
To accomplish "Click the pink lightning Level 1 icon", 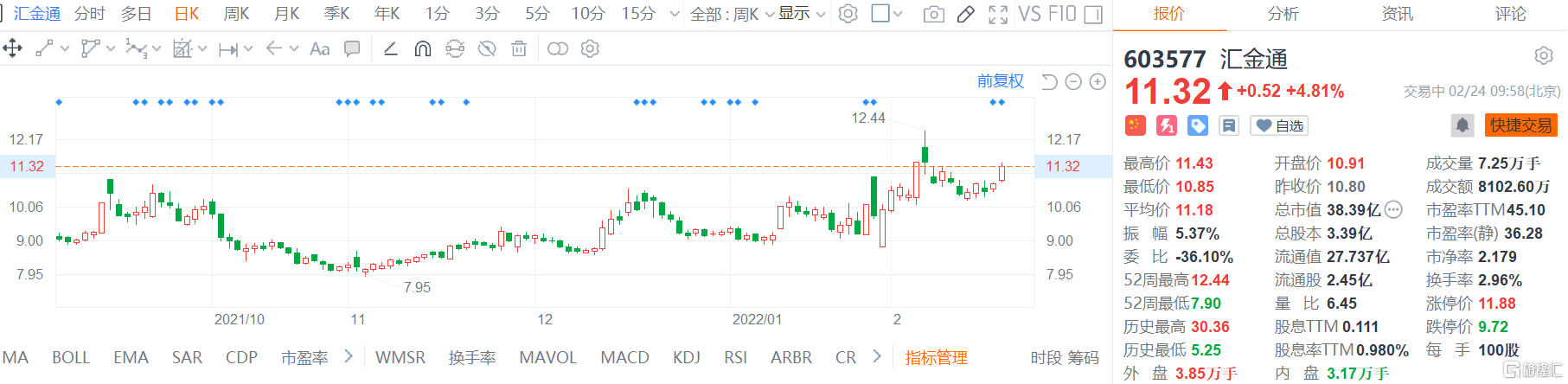I will click(x=1166, y=125).
